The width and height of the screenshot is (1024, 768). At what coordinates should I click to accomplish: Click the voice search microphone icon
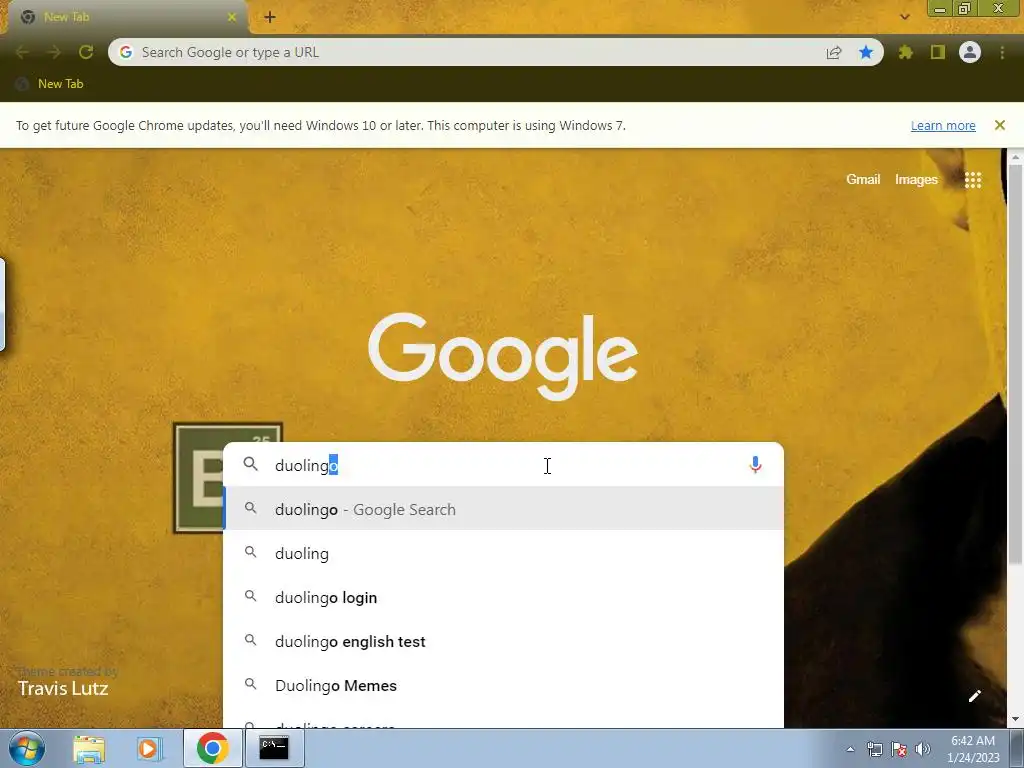[756, 464]
